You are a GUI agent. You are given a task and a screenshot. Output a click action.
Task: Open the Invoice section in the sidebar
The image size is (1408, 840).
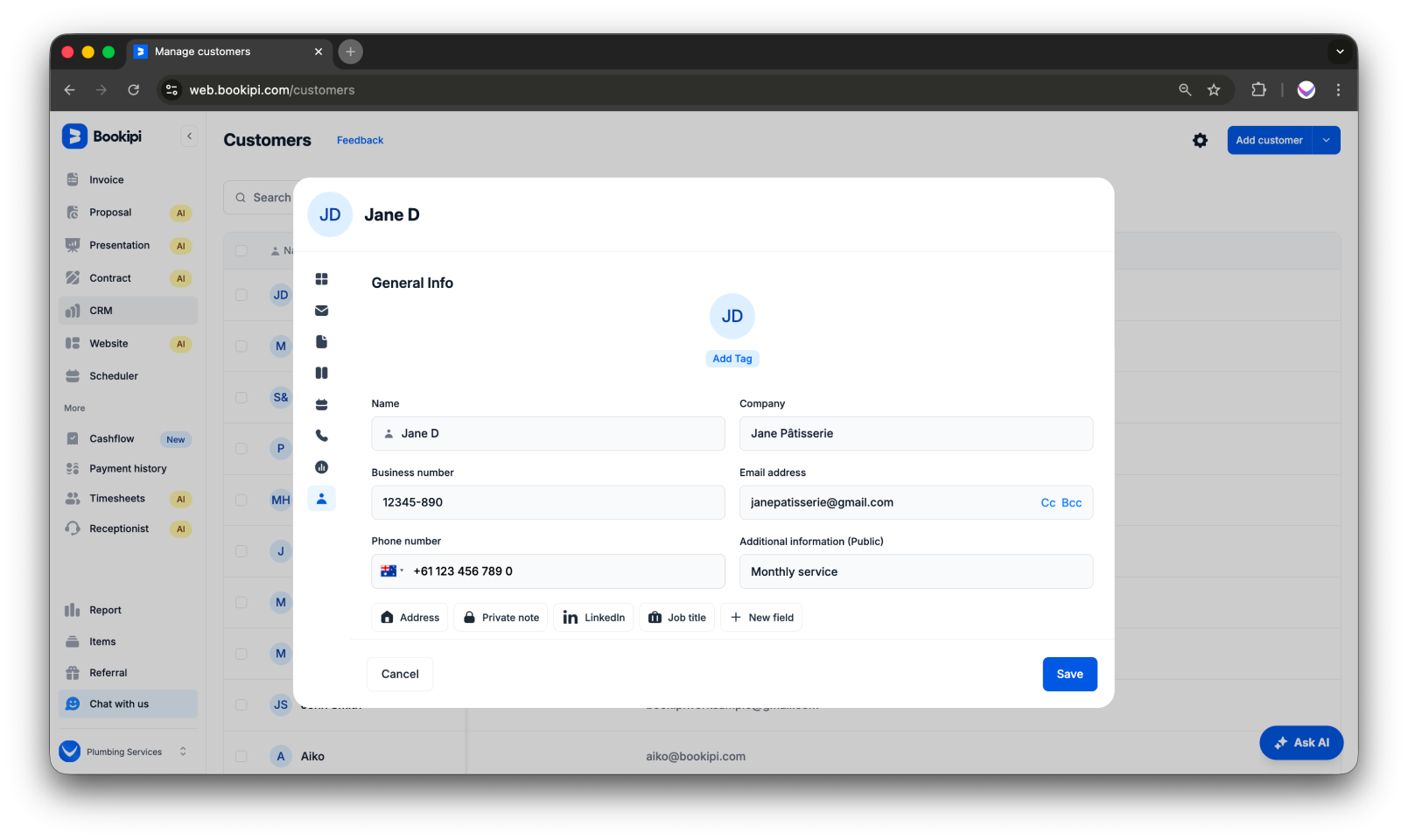coord(106,179)
